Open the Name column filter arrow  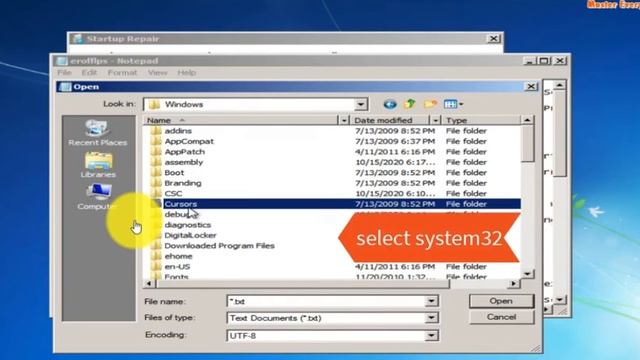pos(344,120)
